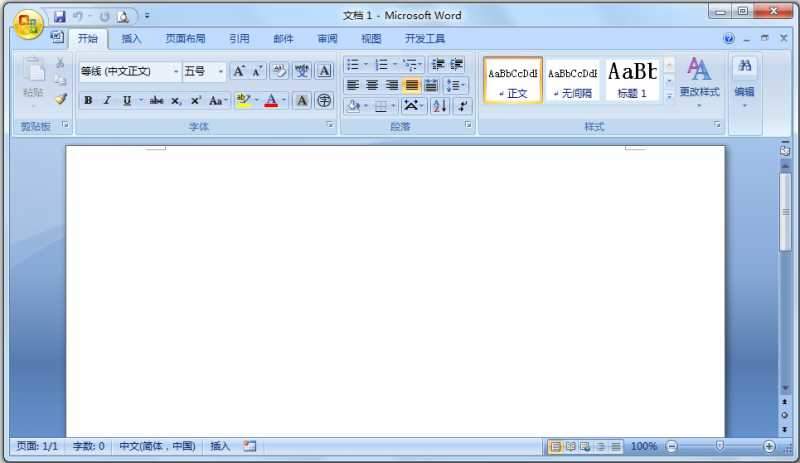Image resolution: width=800 pixels, height=463 pixels.
Task: Expand font dialog launcher in 字体 group
Action: (x=330, y=125)
